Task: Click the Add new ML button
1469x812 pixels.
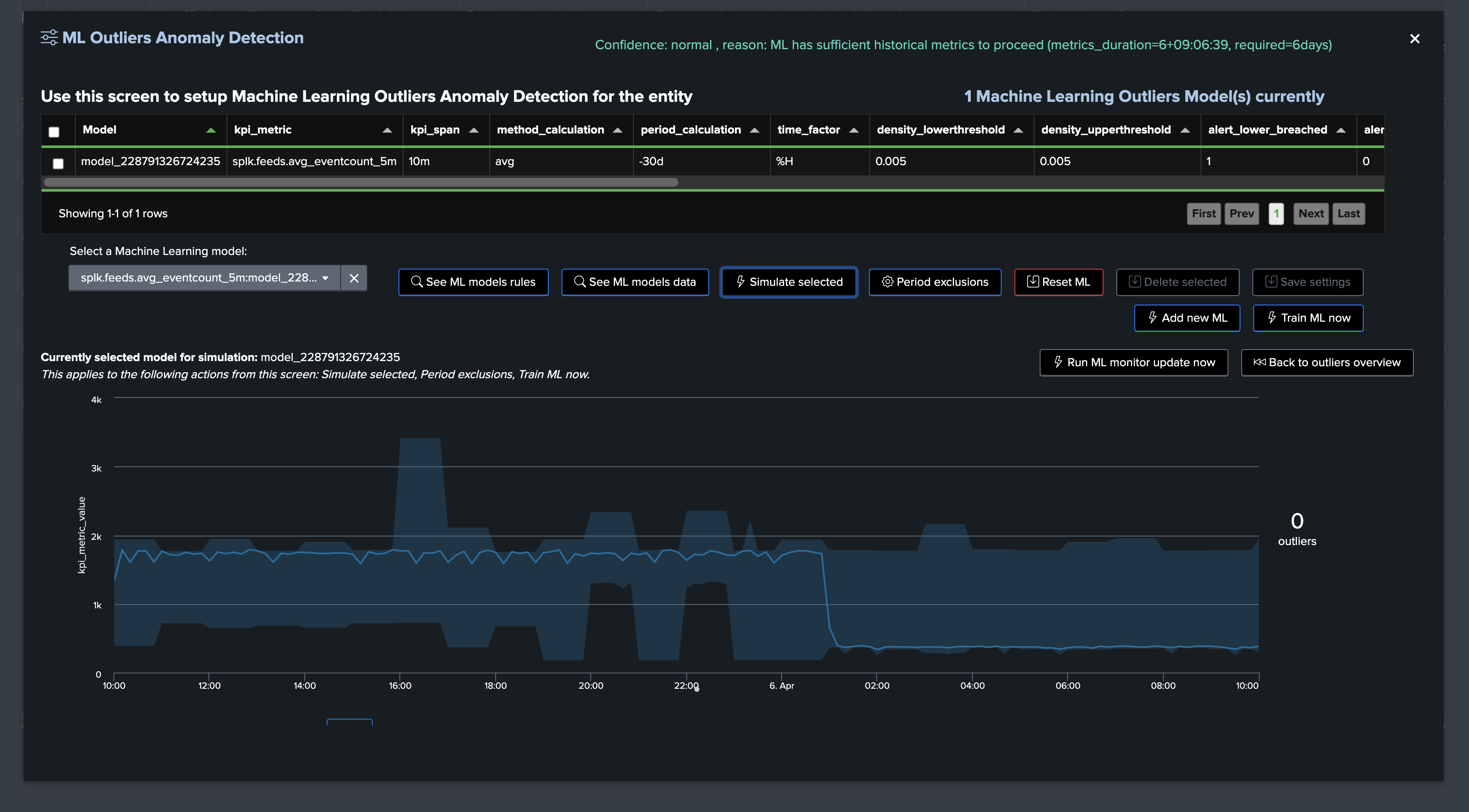Action: (x=1187, y=318)
